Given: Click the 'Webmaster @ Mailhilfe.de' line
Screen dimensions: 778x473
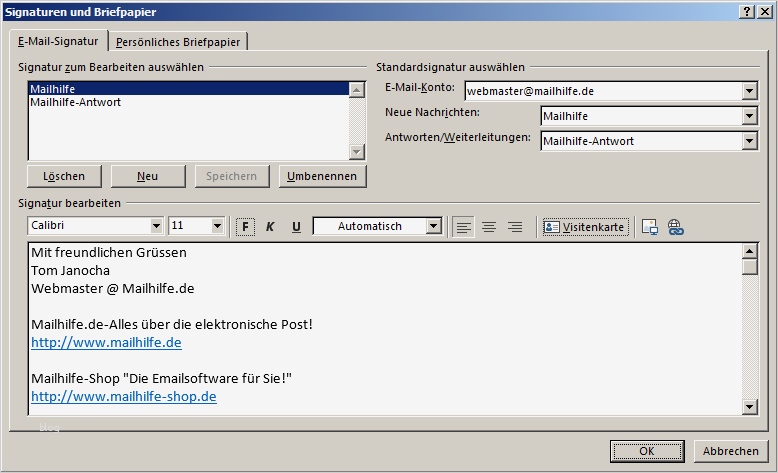Looking at the screenshot, I should point(113,288).
